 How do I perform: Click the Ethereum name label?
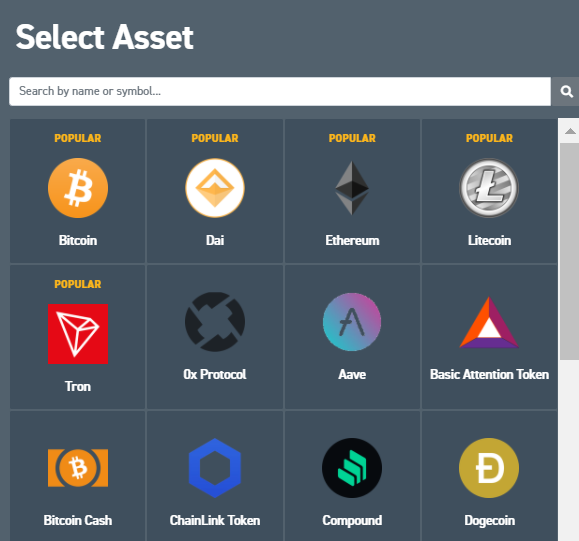click(x=352, y=240)
